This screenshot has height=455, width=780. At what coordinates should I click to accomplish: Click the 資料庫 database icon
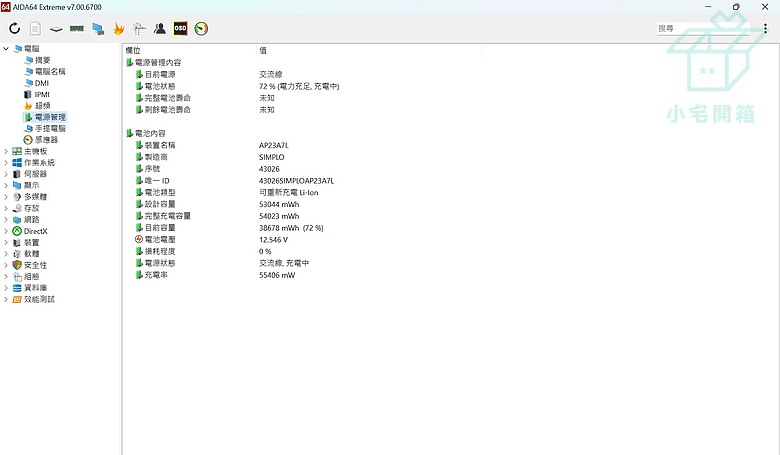pos(17,287)
